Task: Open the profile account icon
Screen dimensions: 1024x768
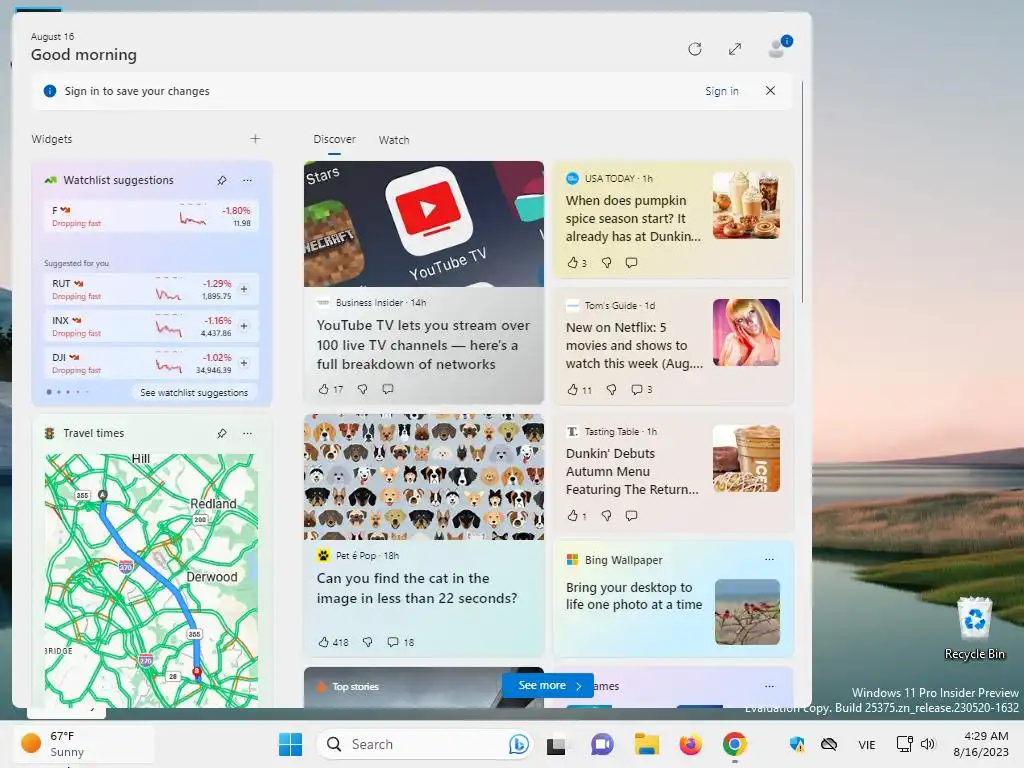Action: pyautogui.click(x=776, y=48)
